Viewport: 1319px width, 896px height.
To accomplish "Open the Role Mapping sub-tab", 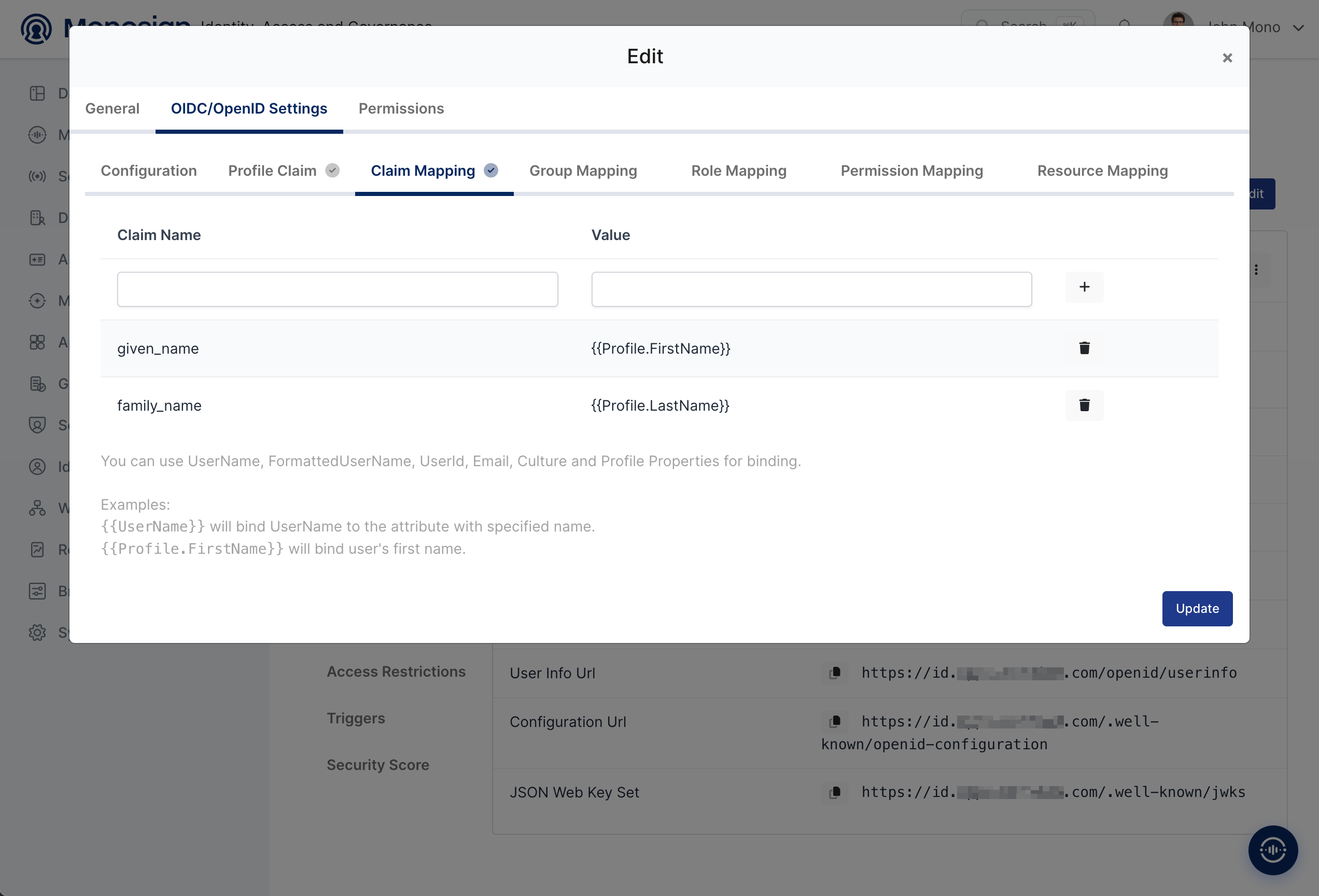I will point(738,171).
